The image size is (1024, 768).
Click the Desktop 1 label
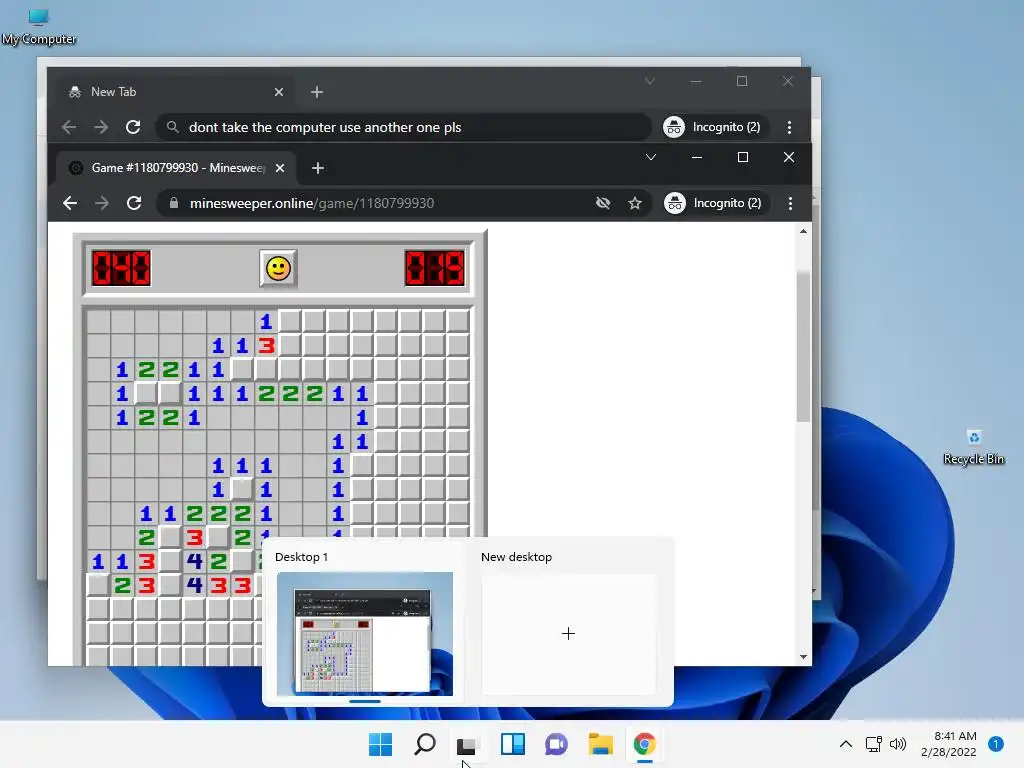302,557
